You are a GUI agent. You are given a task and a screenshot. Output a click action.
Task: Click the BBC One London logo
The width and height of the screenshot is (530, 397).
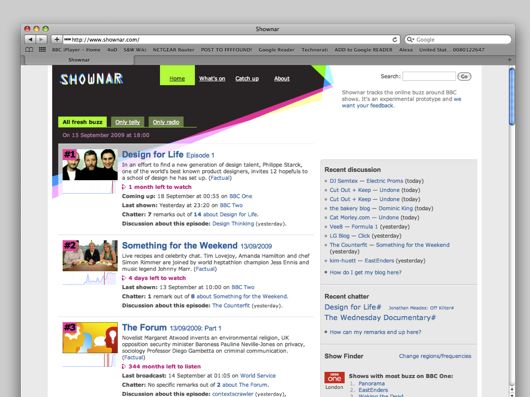(x=334, y=378)
